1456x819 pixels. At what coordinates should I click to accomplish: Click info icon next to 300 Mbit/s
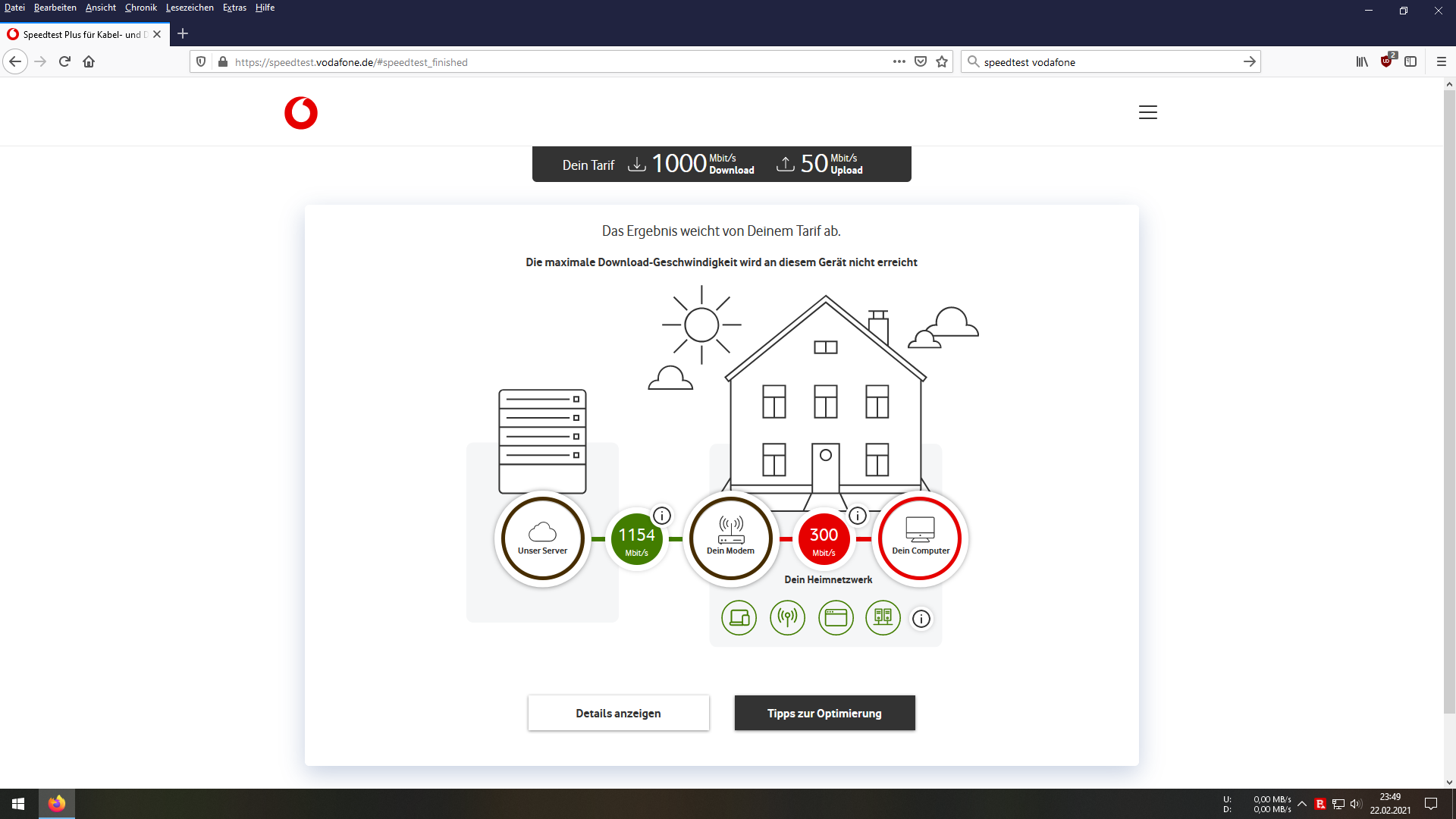[858, 516]
